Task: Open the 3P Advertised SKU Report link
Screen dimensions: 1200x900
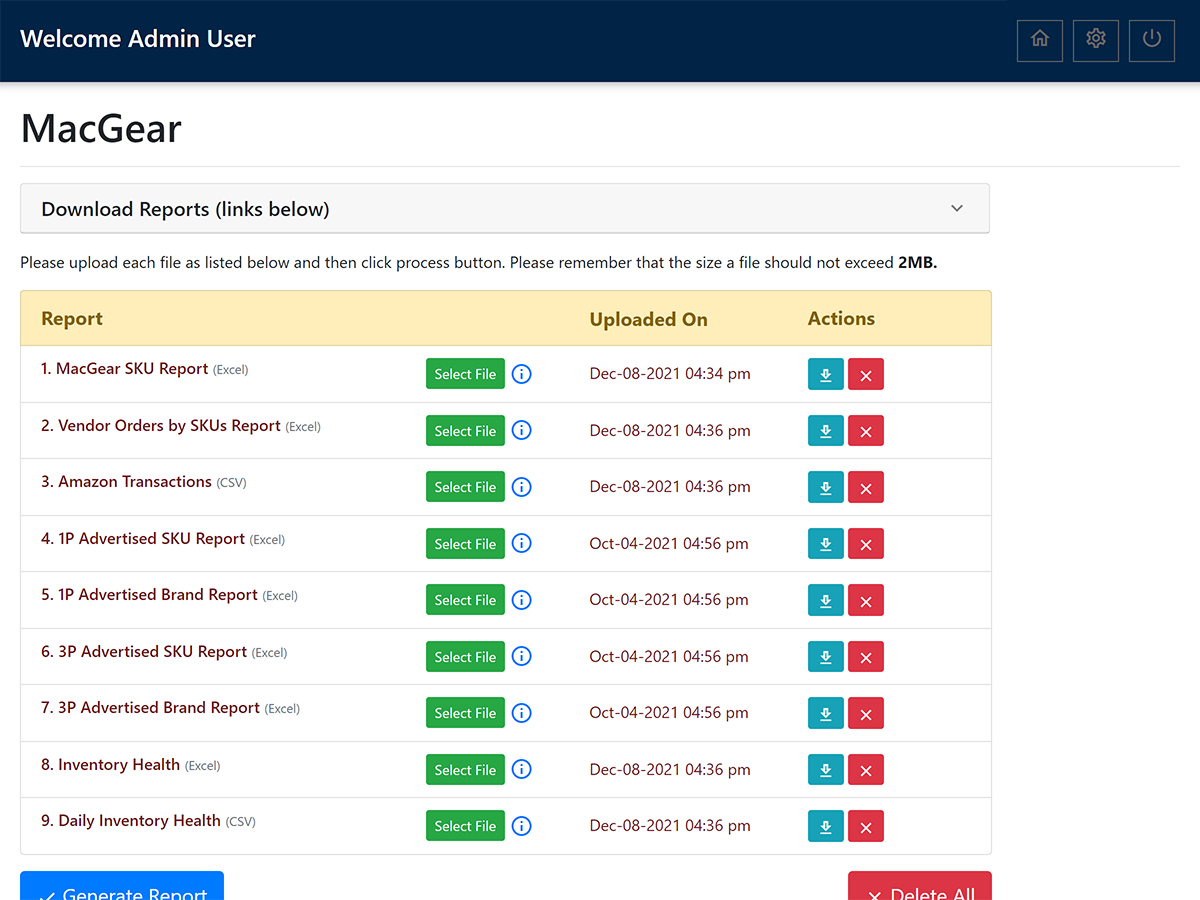Action: coord(146,651)
